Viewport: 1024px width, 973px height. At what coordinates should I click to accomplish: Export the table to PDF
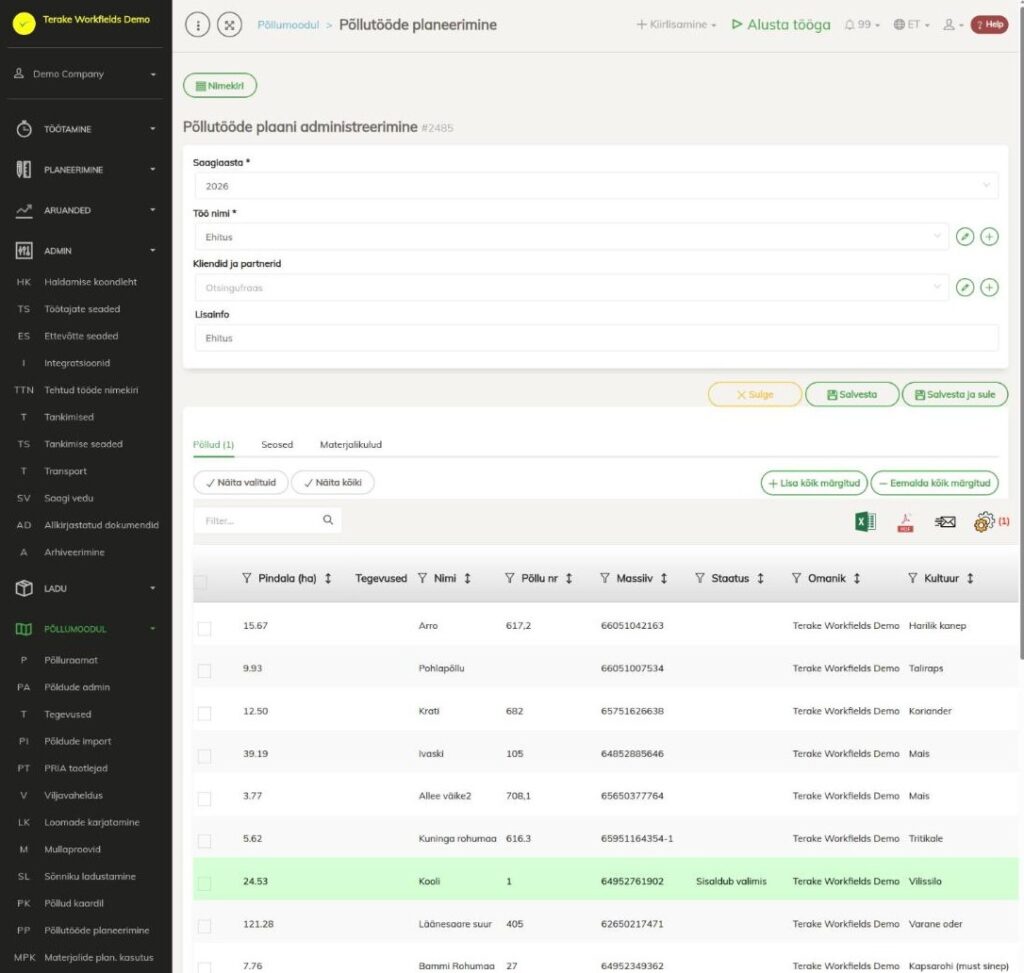tap(905, 522)
